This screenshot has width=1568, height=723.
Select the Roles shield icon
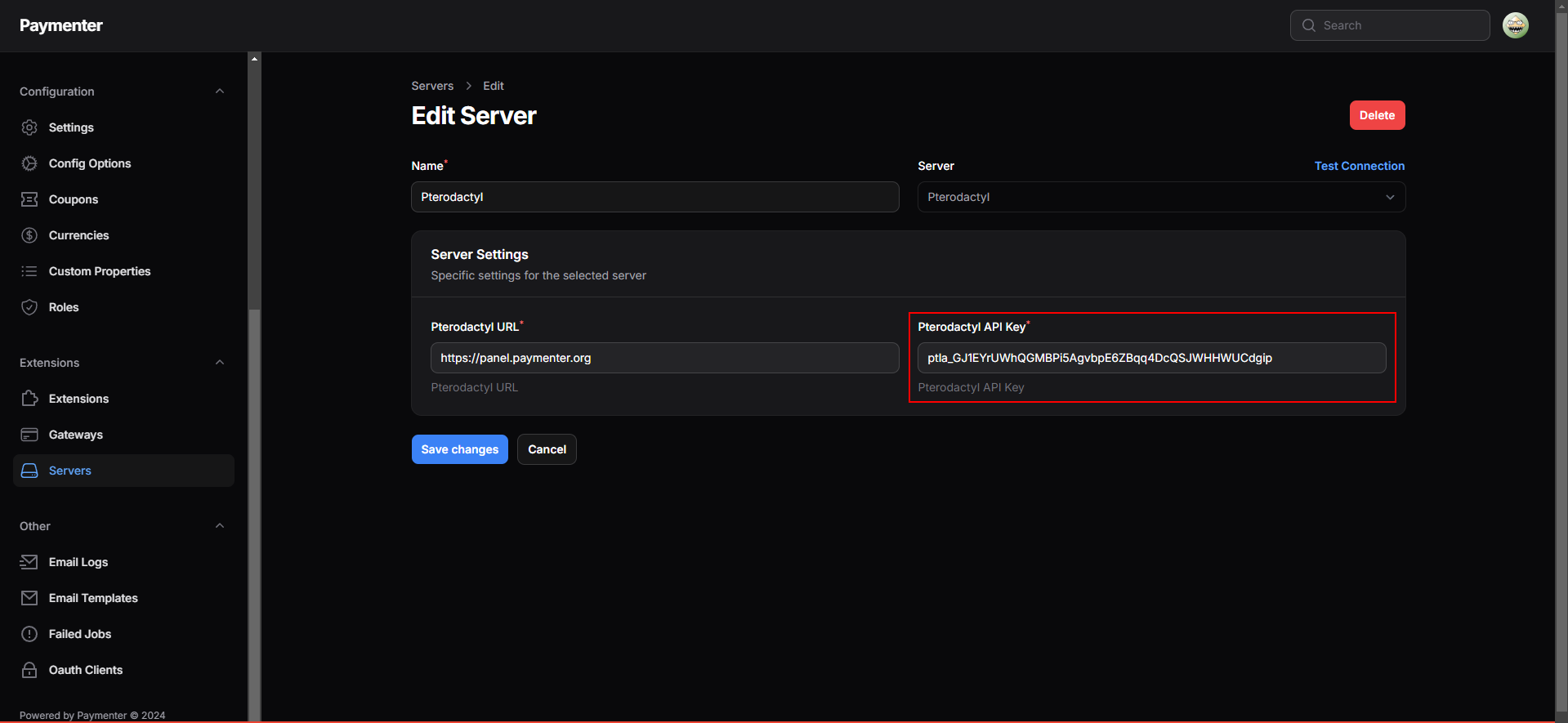tap(29, 307)
